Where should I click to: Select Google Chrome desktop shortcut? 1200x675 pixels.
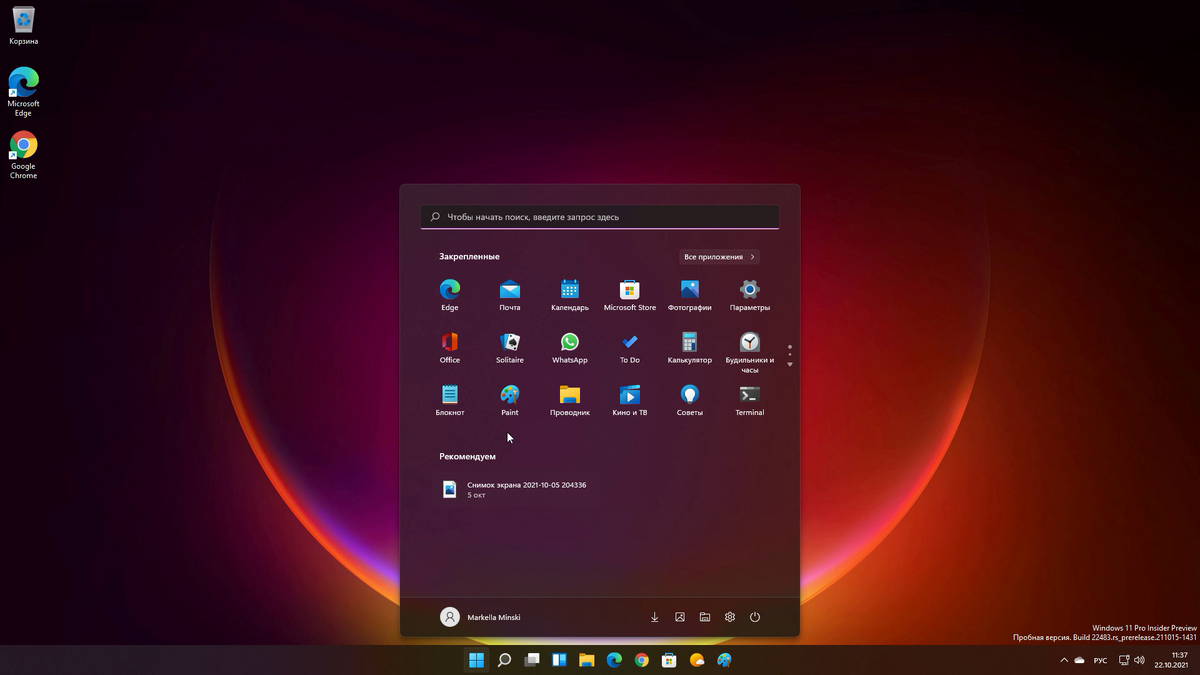point(23,155)
